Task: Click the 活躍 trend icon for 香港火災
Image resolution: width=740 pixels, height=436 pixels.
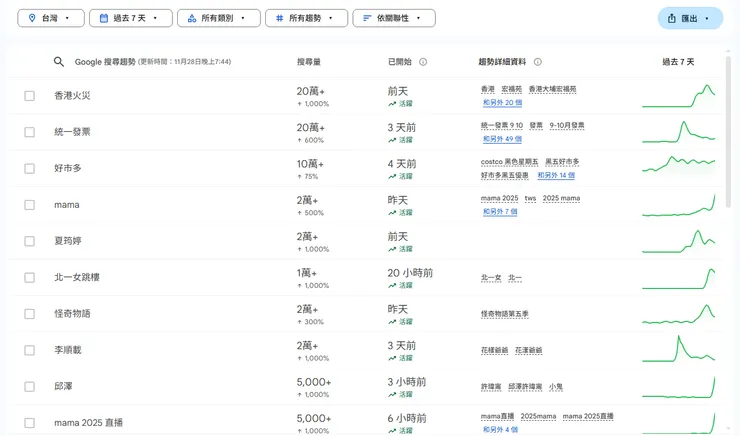Action: point(392,104)
